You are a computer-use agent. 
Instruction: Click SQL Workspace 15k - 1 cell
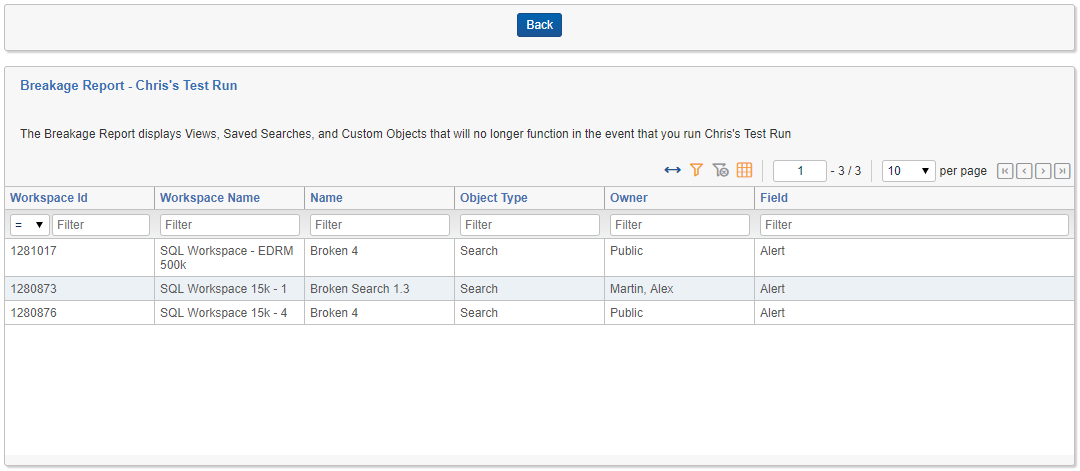229,289
